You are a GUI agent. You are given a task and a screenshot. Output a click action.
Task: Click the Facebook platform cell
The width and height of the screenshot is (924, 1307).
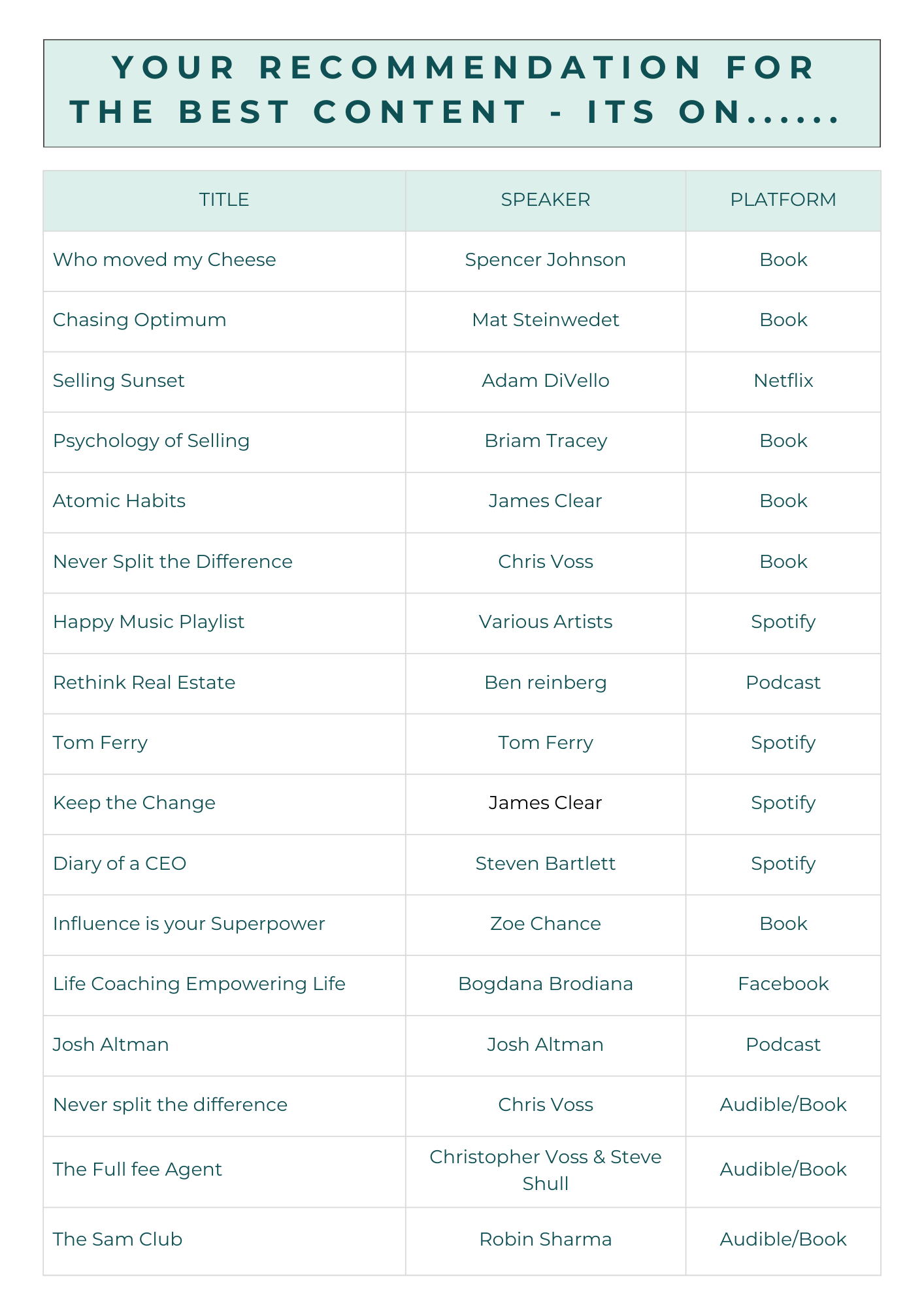click(783, 984)
